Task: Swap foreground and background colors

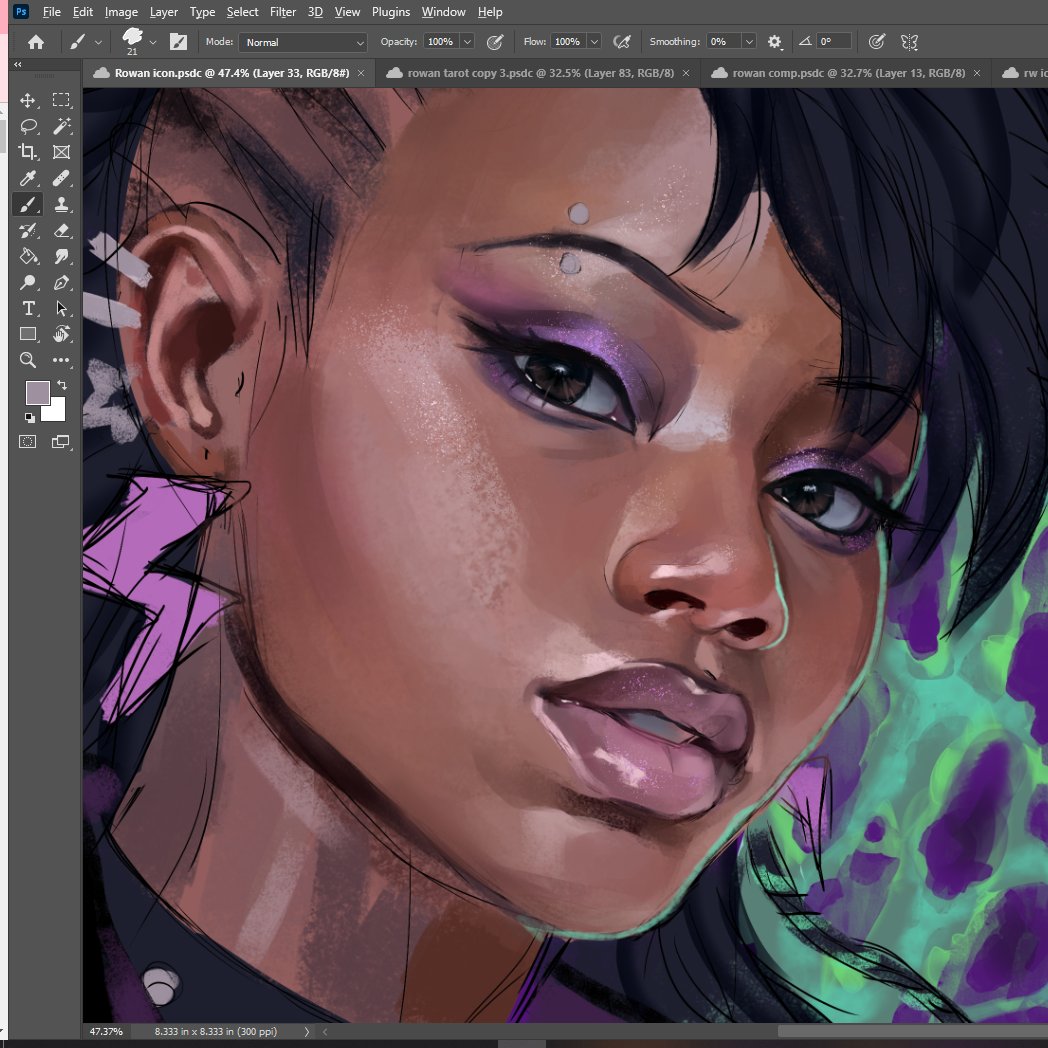Action: click(x=61, y=384)
